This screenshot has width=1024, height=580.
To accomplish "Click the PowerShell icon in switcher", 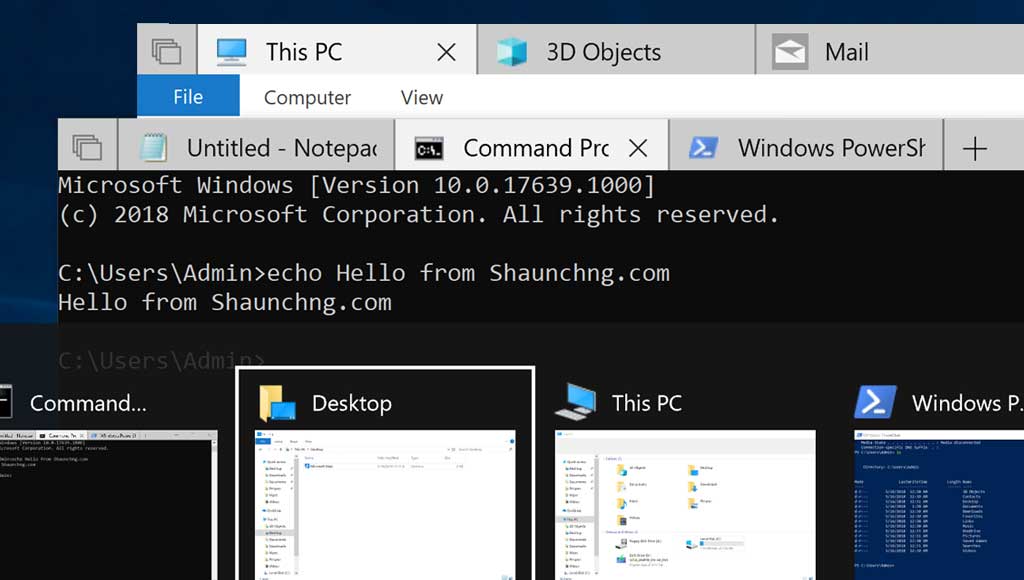I will [875, 402].
